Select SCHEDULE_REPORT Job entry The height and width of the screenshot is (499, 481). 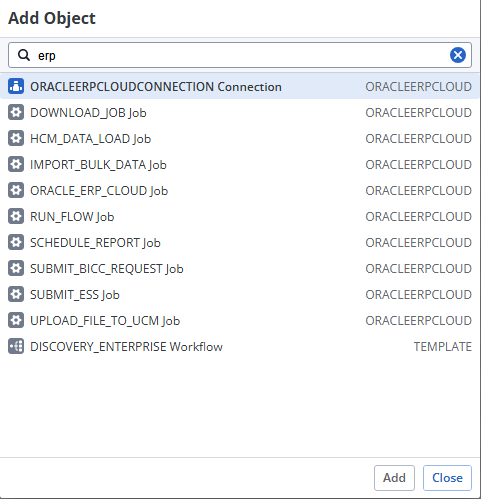coord(240,242)
